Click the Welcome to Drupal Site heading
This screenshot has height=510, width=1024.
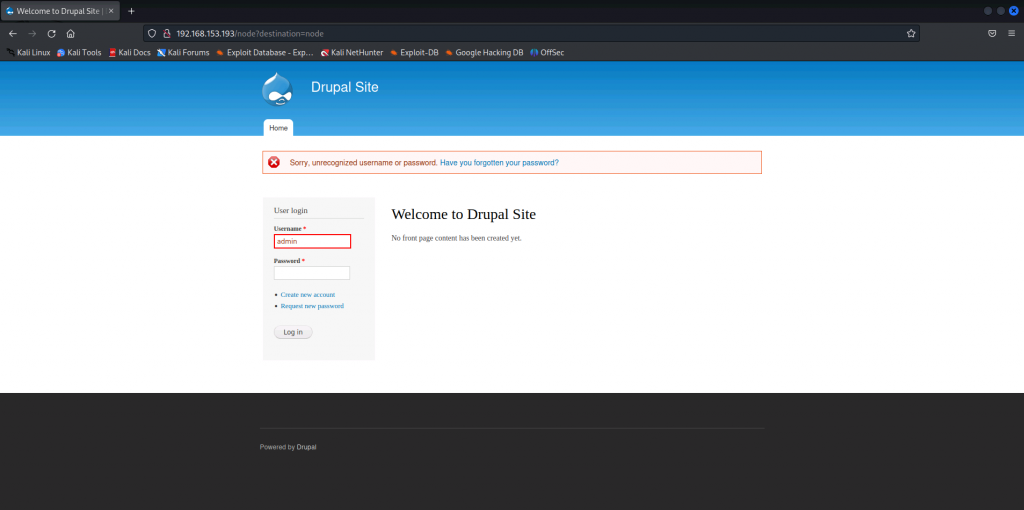click(464, 214)
